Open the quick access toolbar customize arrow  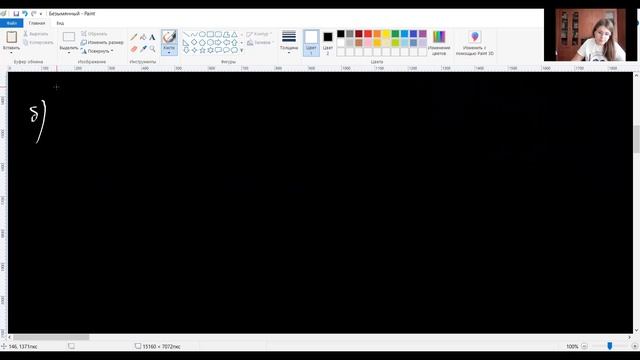point(41,14)
